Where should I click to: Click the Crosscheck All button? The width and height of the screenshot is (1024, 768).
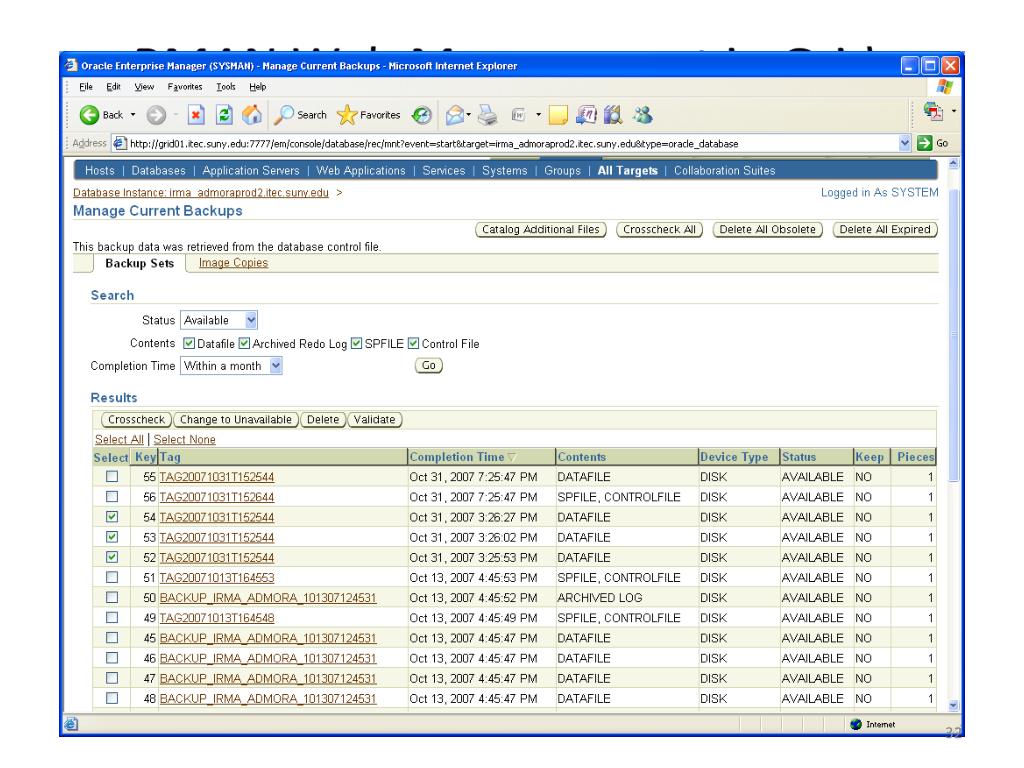pos(662,230)
